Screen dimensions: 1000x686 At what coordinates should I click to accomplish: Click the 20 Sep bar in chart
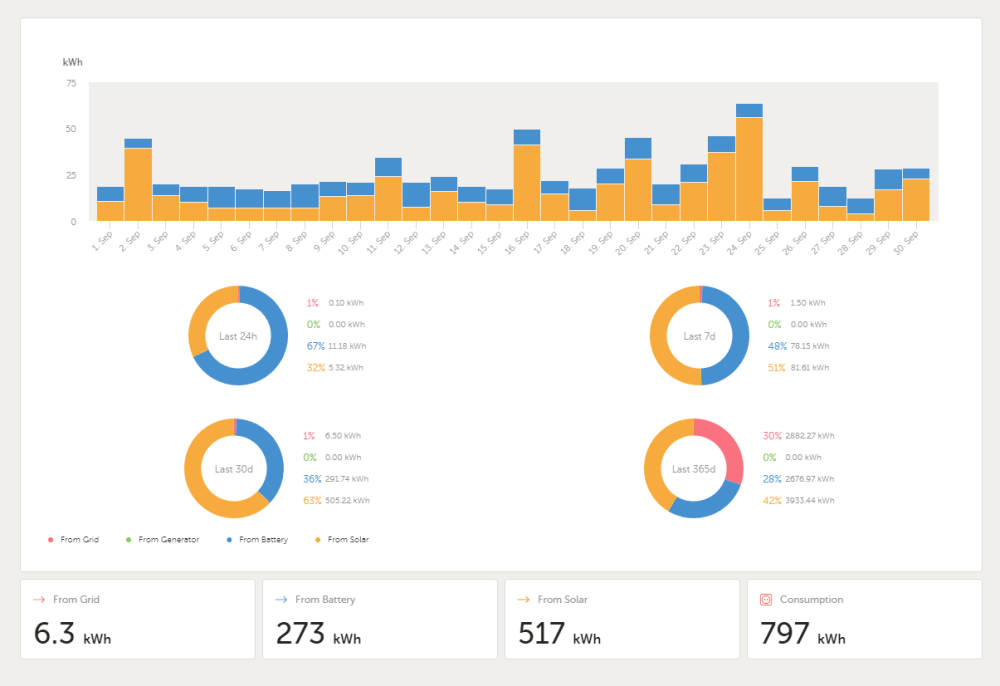pyautogui.click(x=638, y=179)
